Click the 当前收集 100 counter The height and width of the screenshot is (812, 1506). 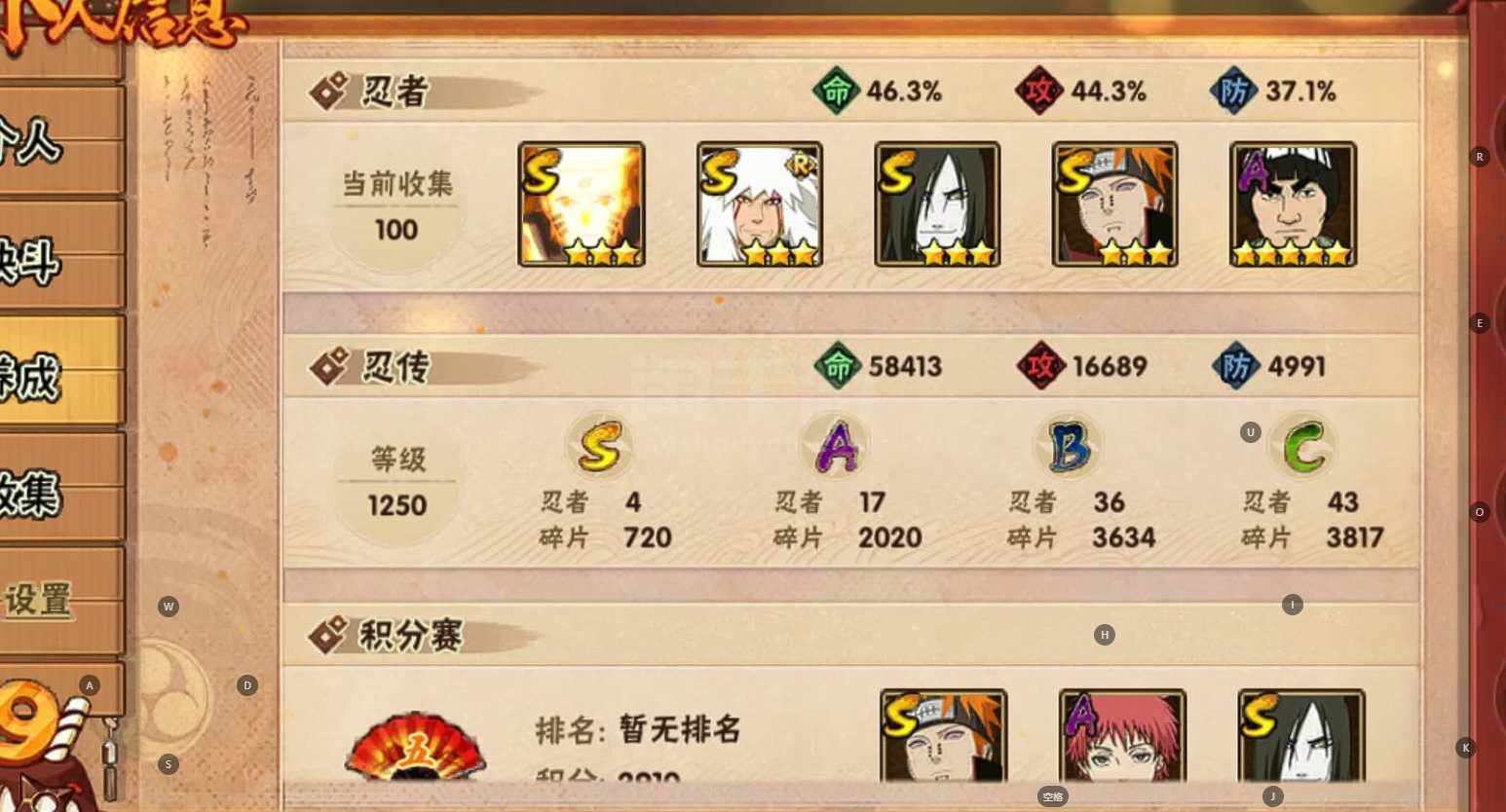click(396, 206)
